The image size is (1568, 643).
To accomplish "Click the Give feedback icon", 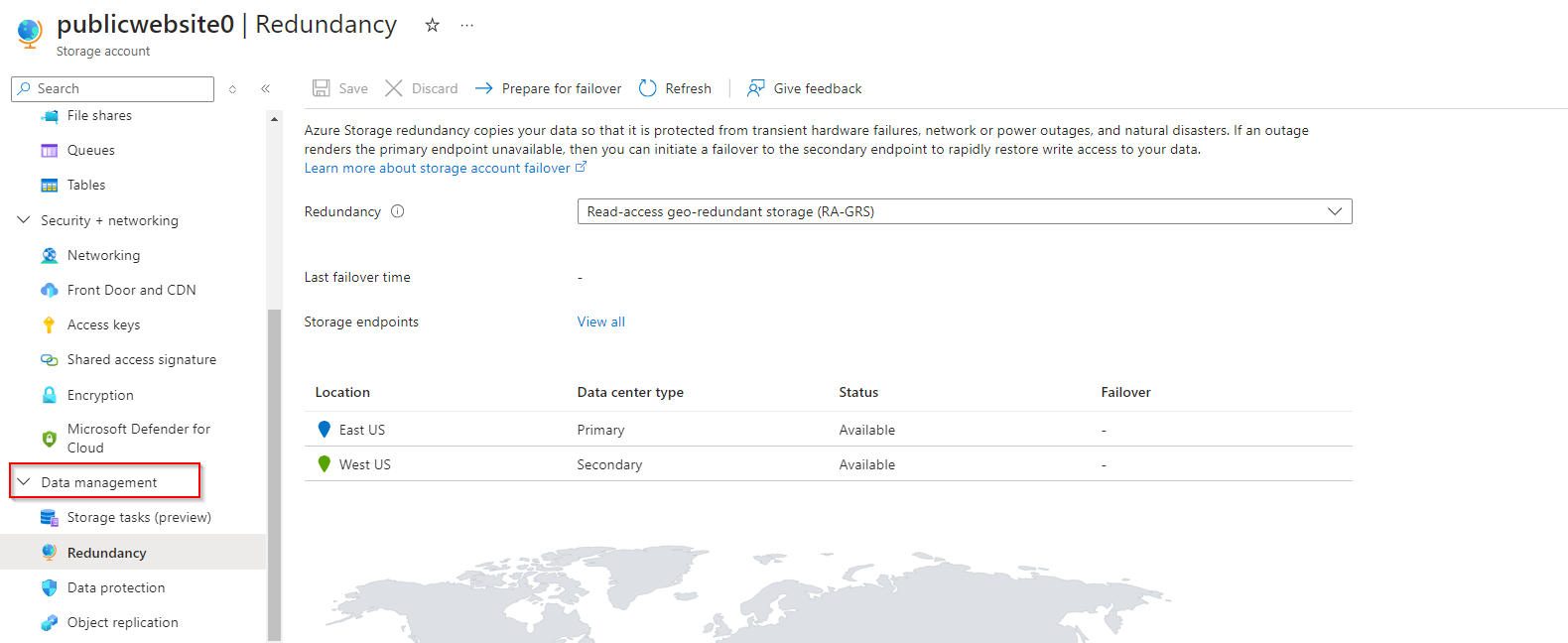I will pos(756,88).
